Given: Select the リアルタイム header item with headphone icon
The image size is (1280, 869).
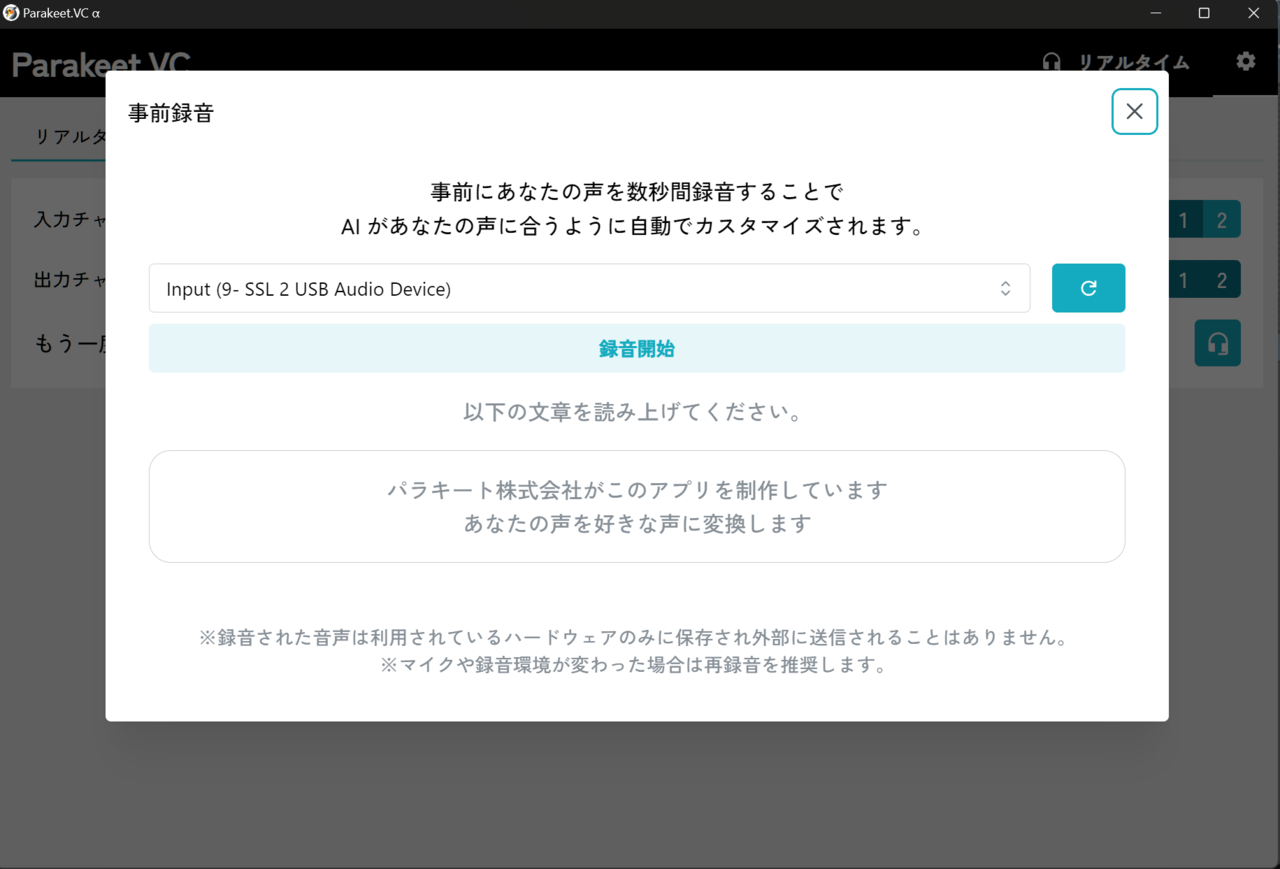Looking at the screenshot, I should click(x=1115, y=62).
